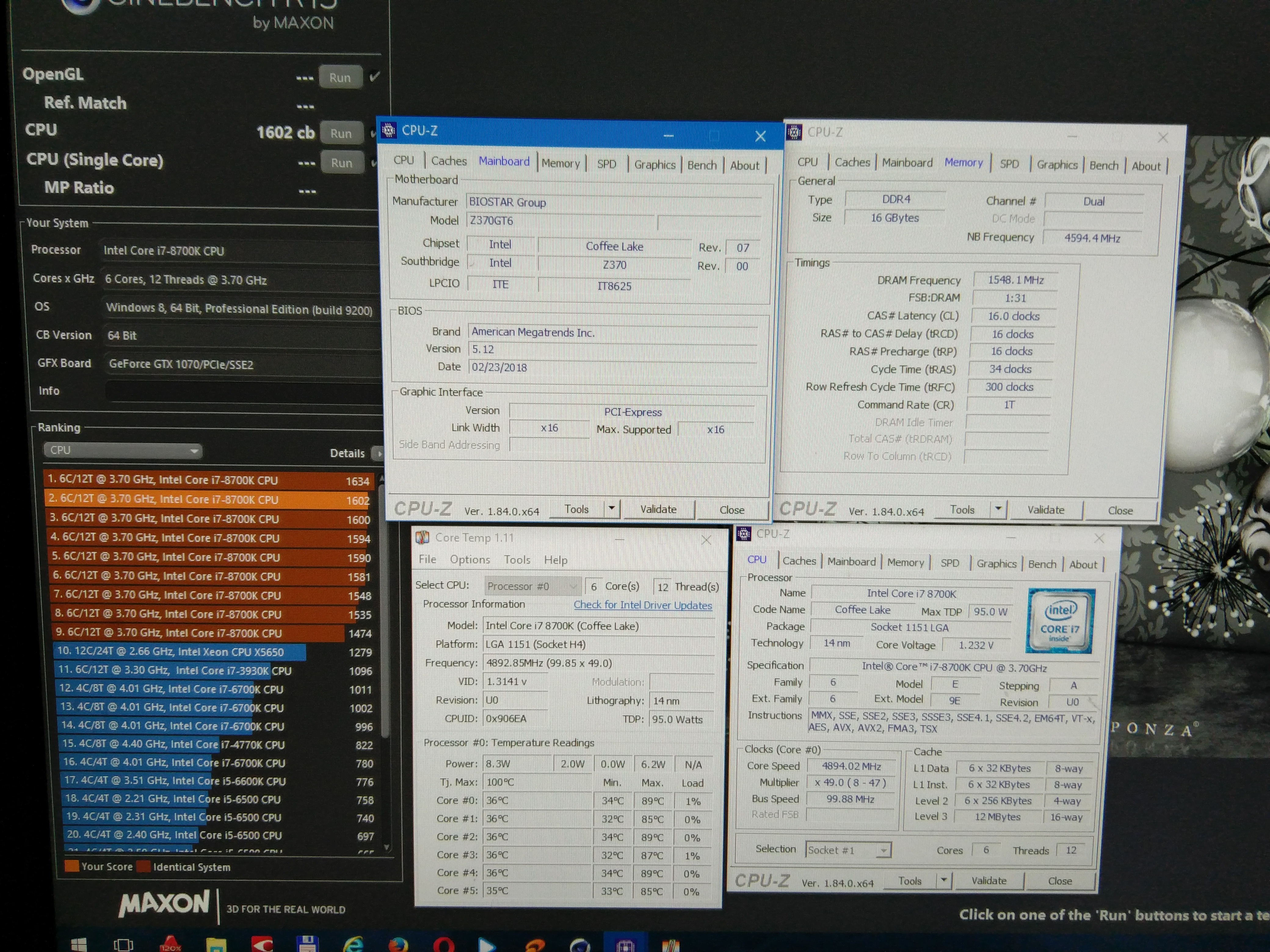Click Check for Intel Driver Updates link

point(642,605)
